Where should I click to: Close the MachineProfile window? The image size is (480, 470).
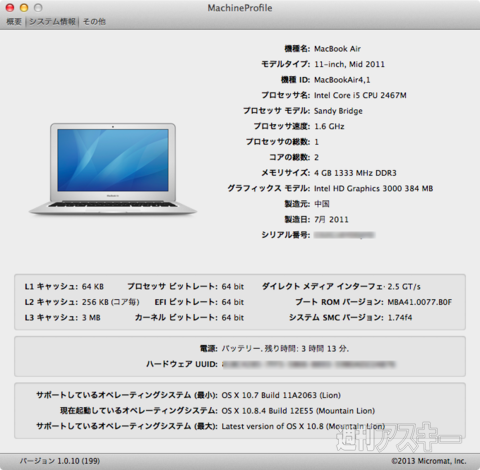click(10, 8)
